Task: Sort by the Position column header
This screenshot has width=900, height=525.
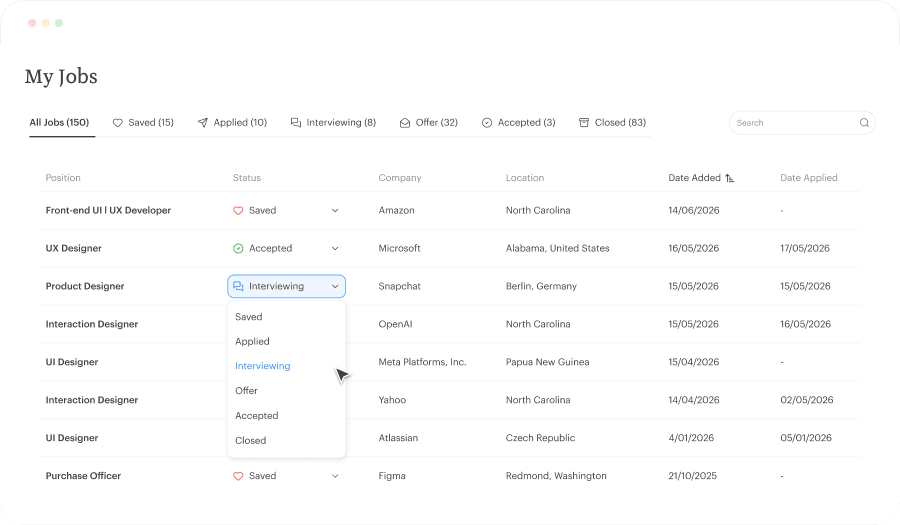Action: pyautogui.click(x=63, y=178)
